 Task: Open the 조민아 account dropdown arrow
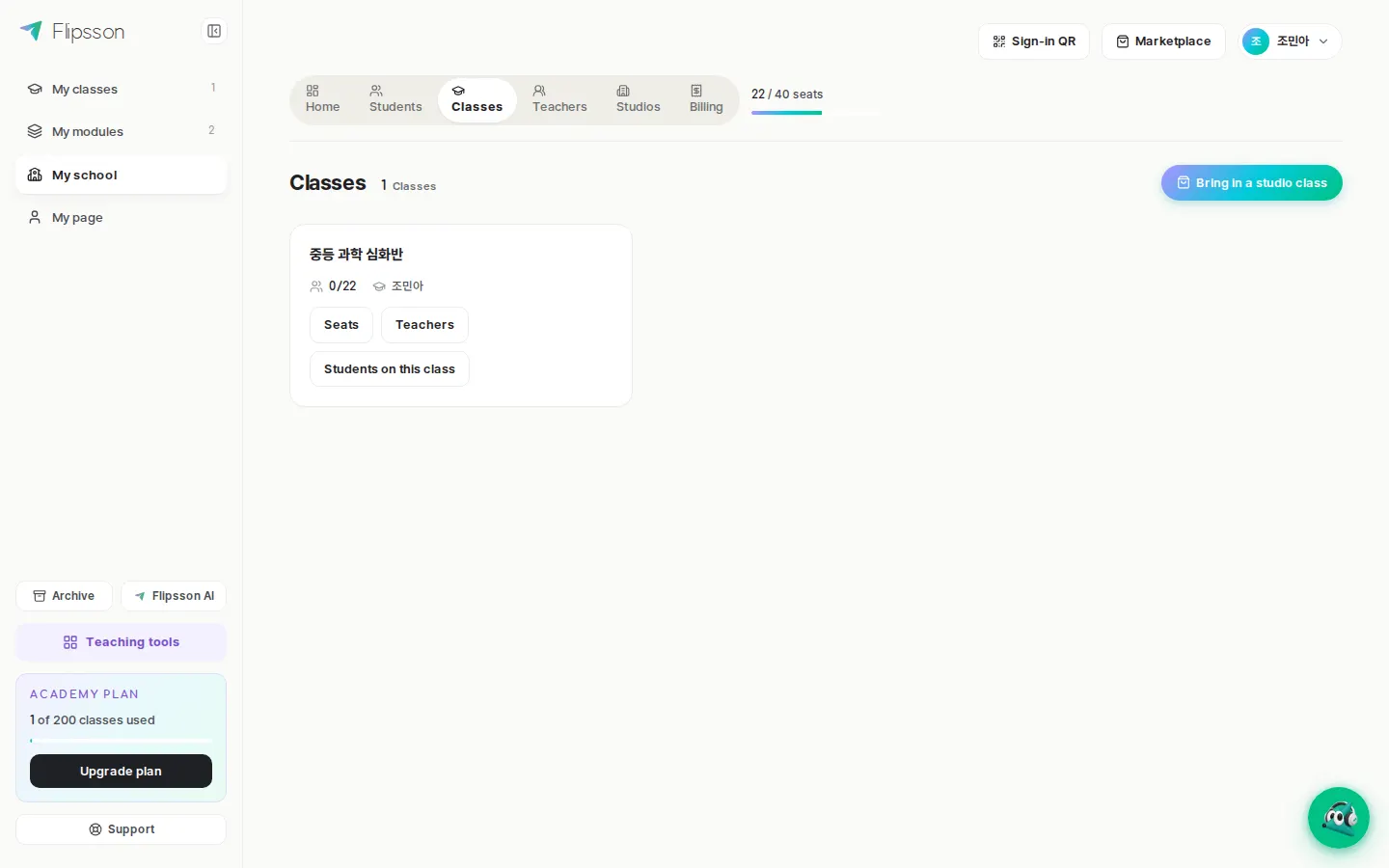point(1323,41)
